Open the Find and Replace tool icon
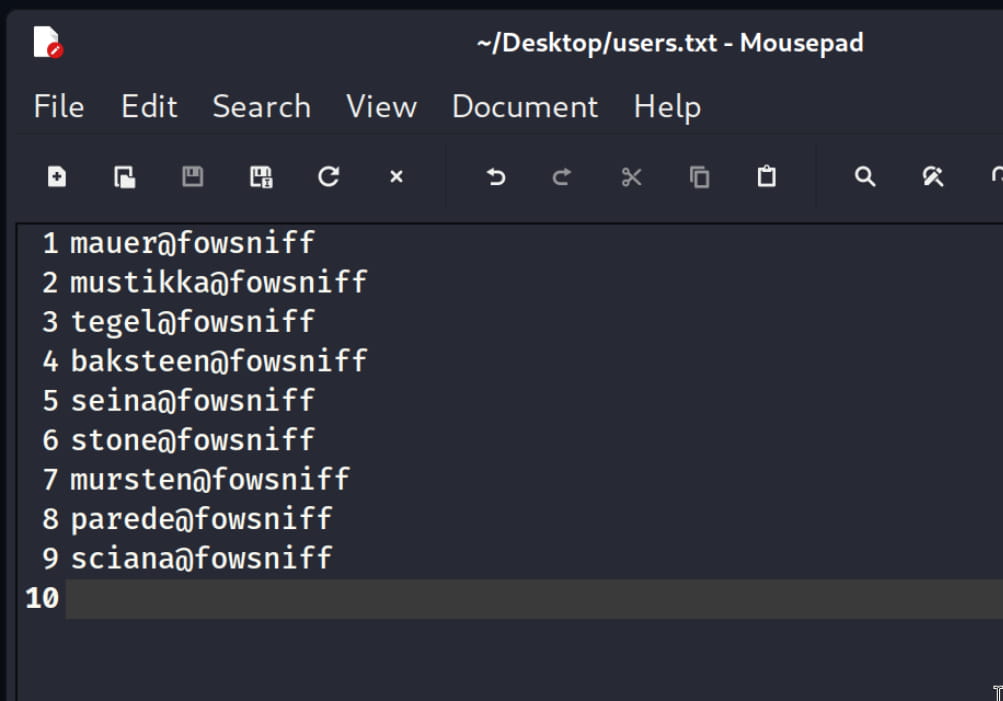Viewport: 1003px width, 701px height. point(933,177)
